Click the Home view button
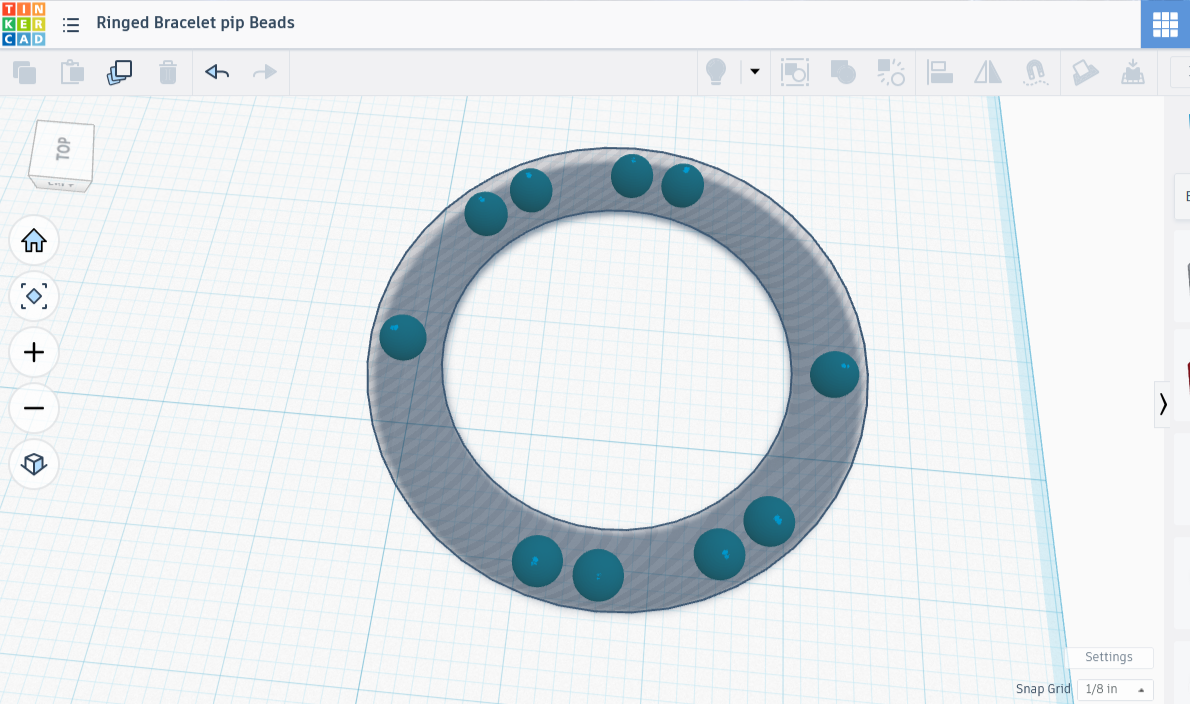The height and width of the screenshot is (704, 1190). (x=34, y=240)
